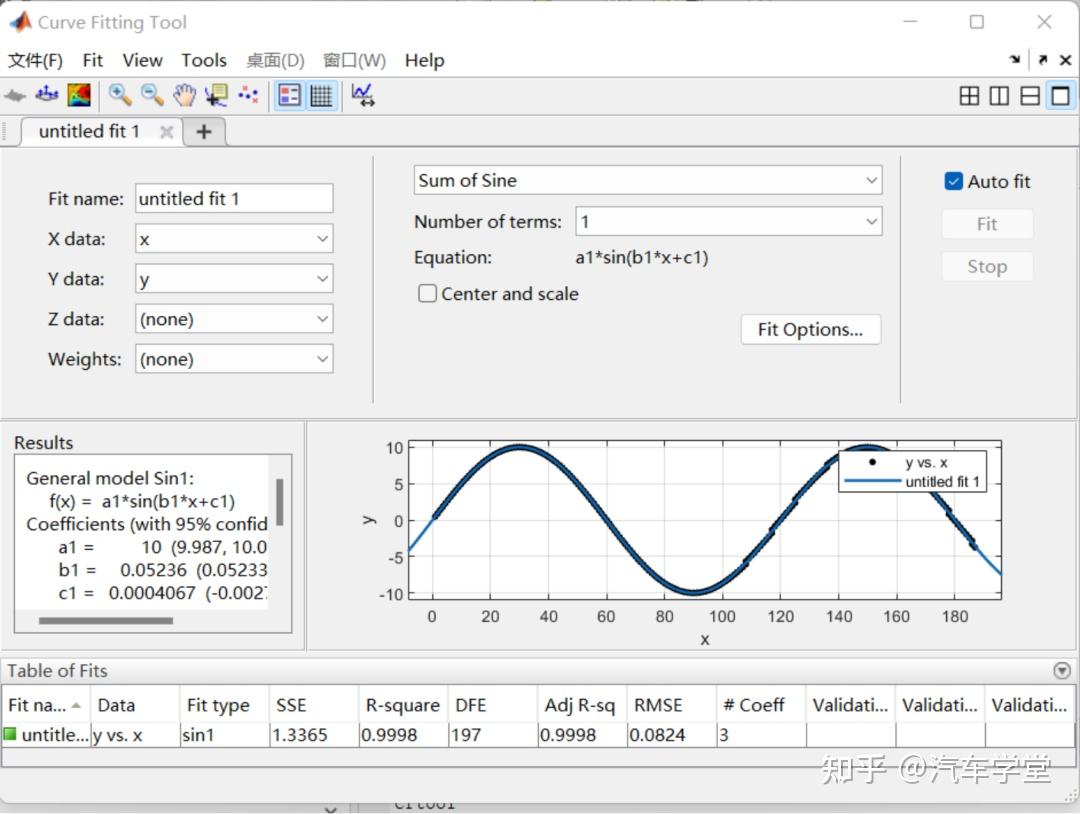Open the Tools menu
Screen dimensions: 1080x814
204,60
